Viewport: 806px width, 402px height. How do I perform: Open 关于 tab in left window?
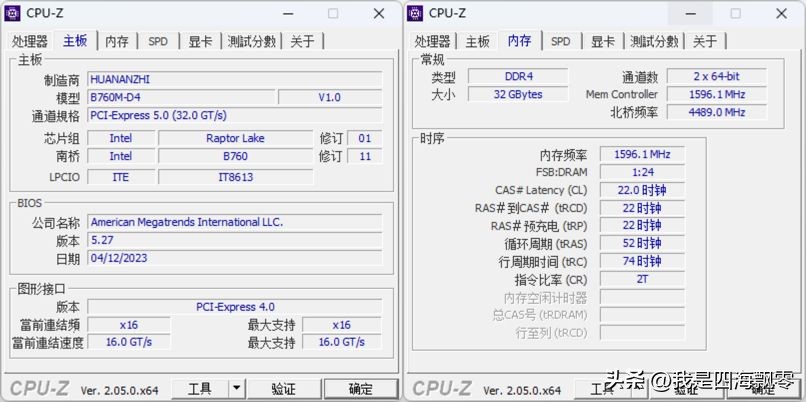302,41
